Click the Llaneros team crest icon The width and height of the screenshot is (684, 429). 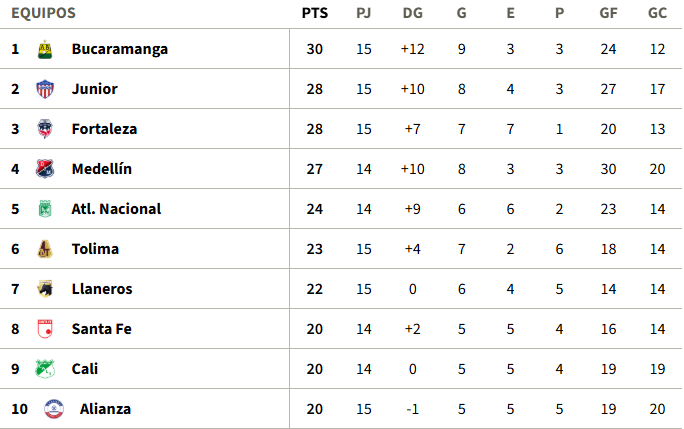click(x=44, y=289)
